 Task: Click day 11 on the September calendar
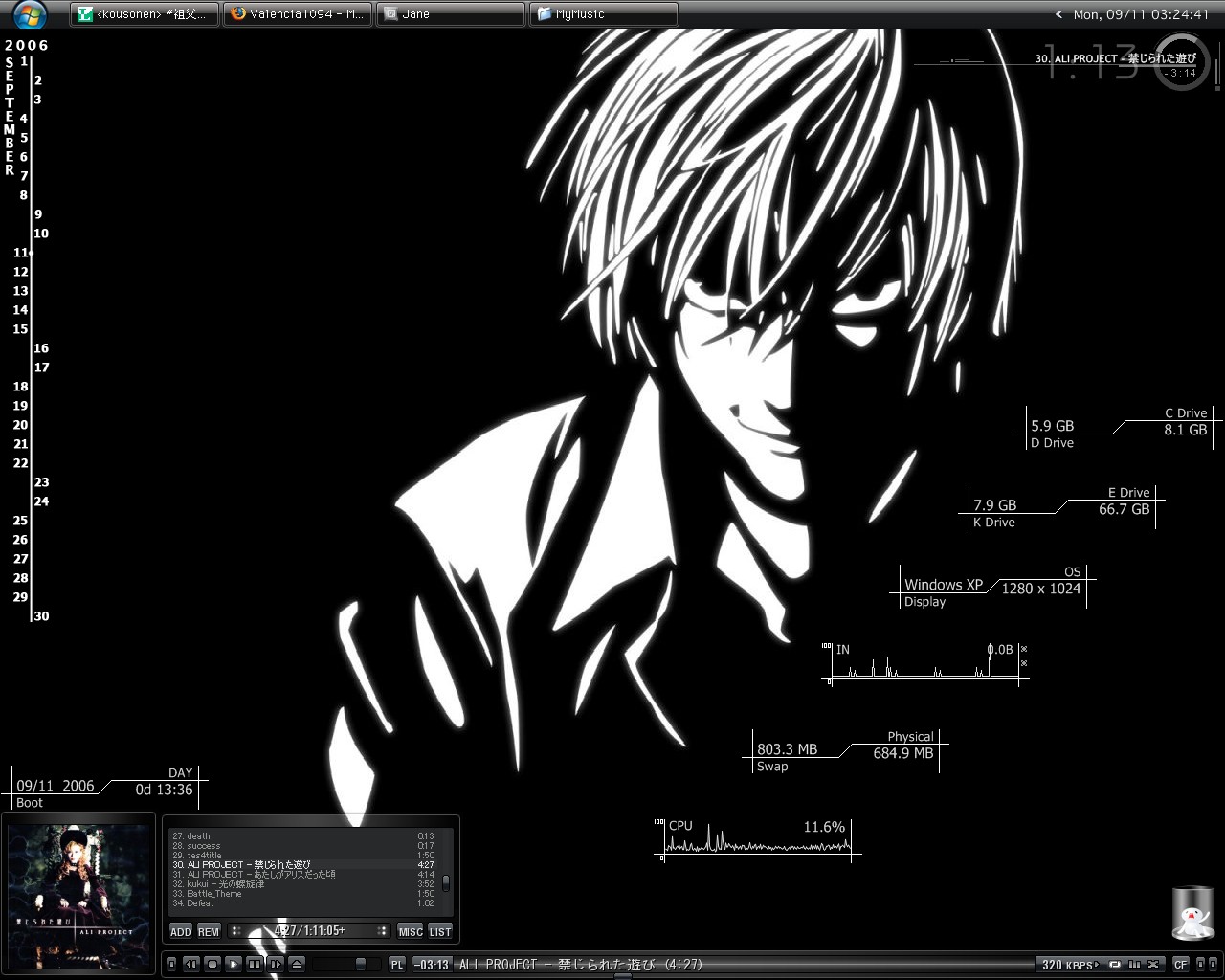pos(20,253)
